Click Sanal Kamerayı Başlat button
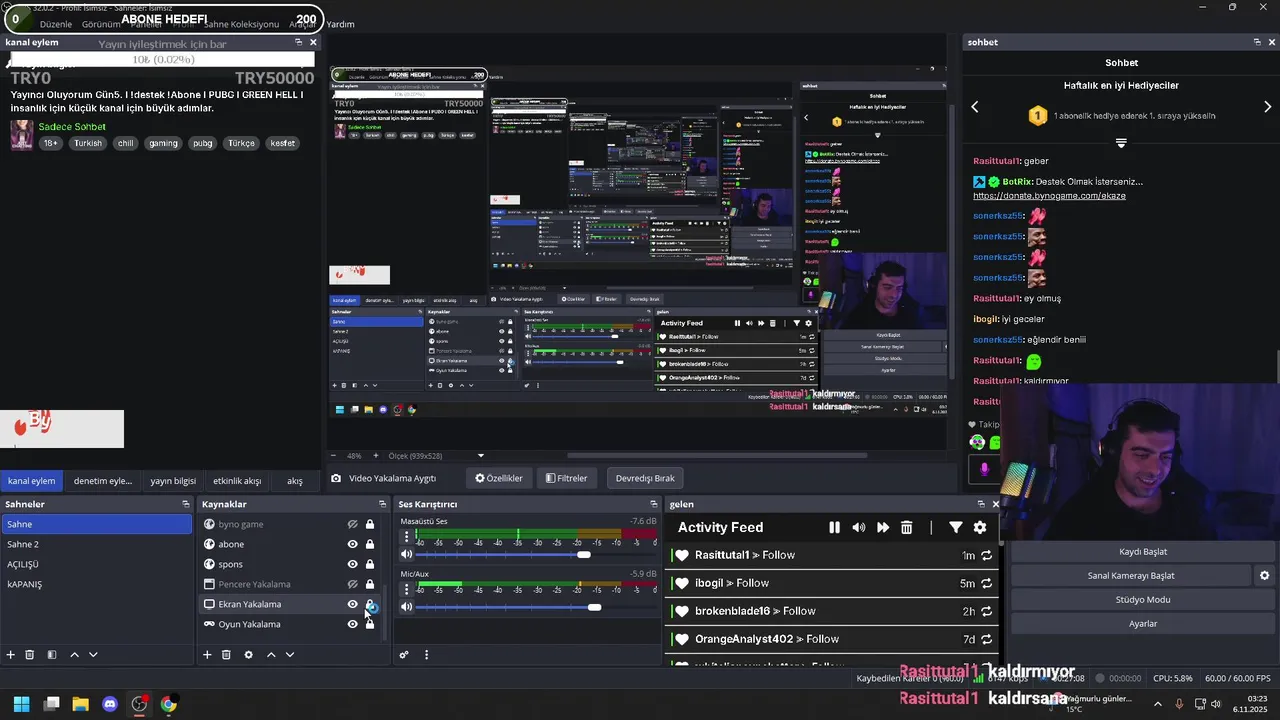The image size is (1280, 720). coord(1131,576)
